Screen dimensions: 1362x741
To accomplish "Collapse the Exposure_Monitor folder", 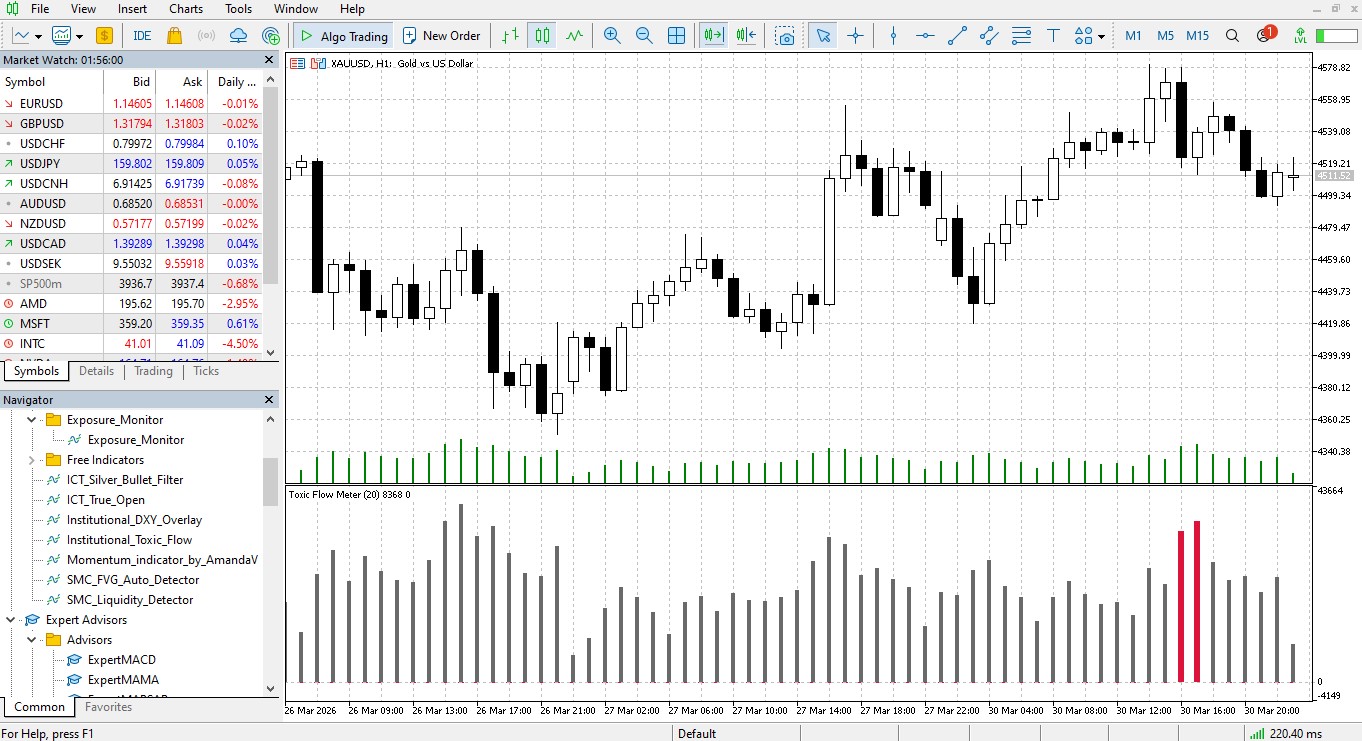I will coord(31,420).
